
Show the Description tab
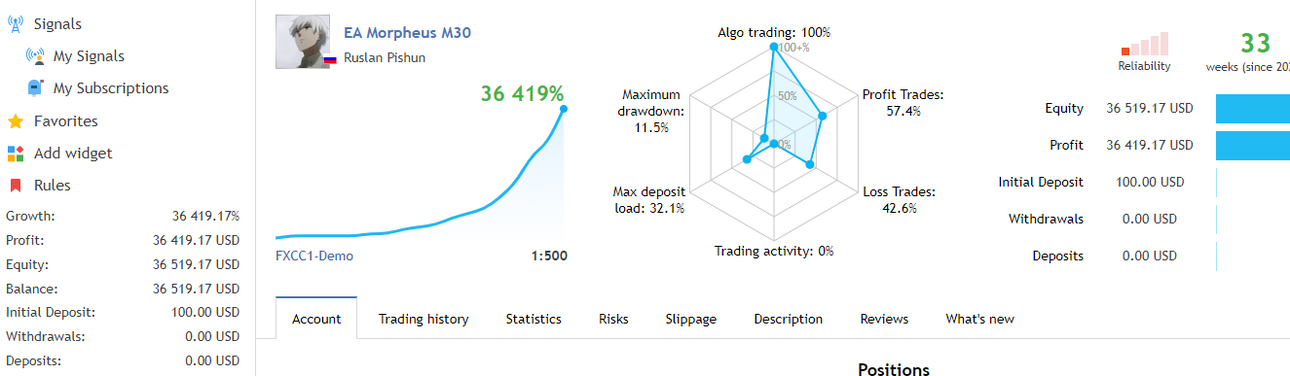[x=788, y=319]
